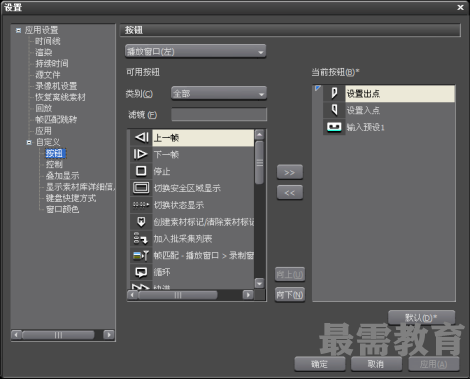Open the 类别 category dropdown set to 全部
Viewport: 471px width, 379px height.
pos(219,94)
